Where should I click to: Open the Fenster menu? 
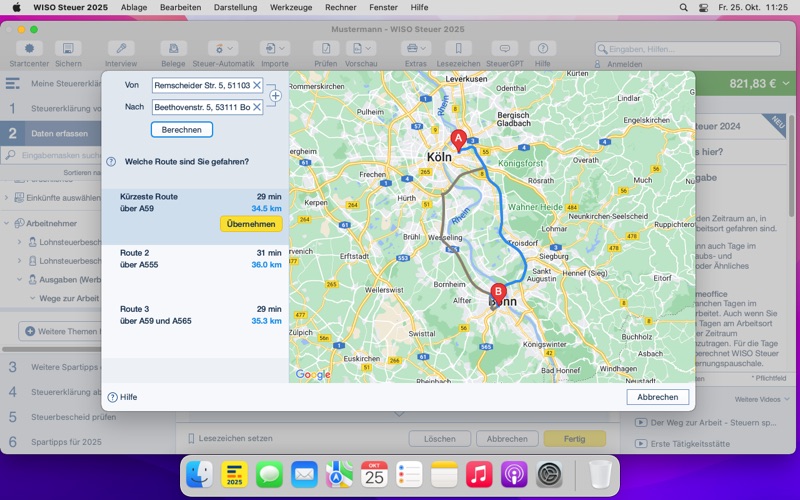point(383,7)
